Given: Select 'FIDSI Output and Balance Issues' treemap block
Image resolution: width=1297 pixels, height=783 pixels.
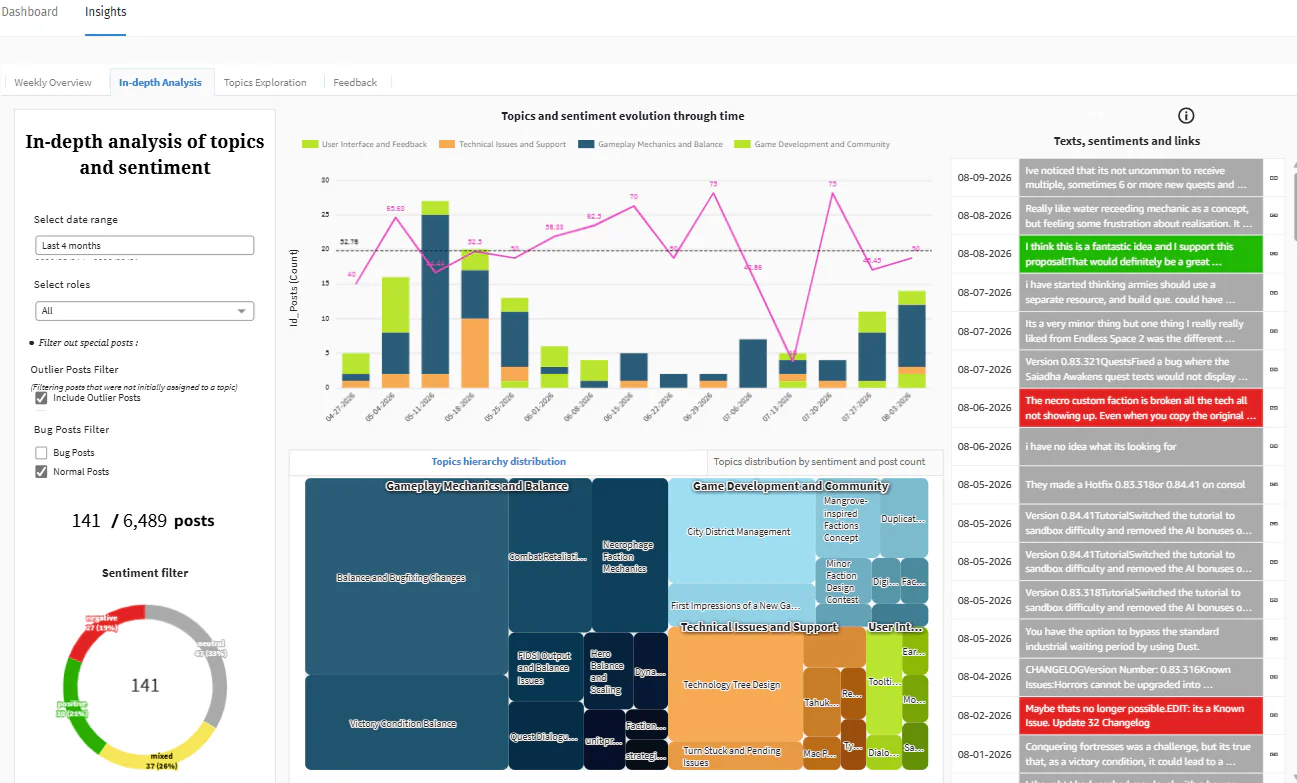Looking at the screenshot, I should coord(544,667).
